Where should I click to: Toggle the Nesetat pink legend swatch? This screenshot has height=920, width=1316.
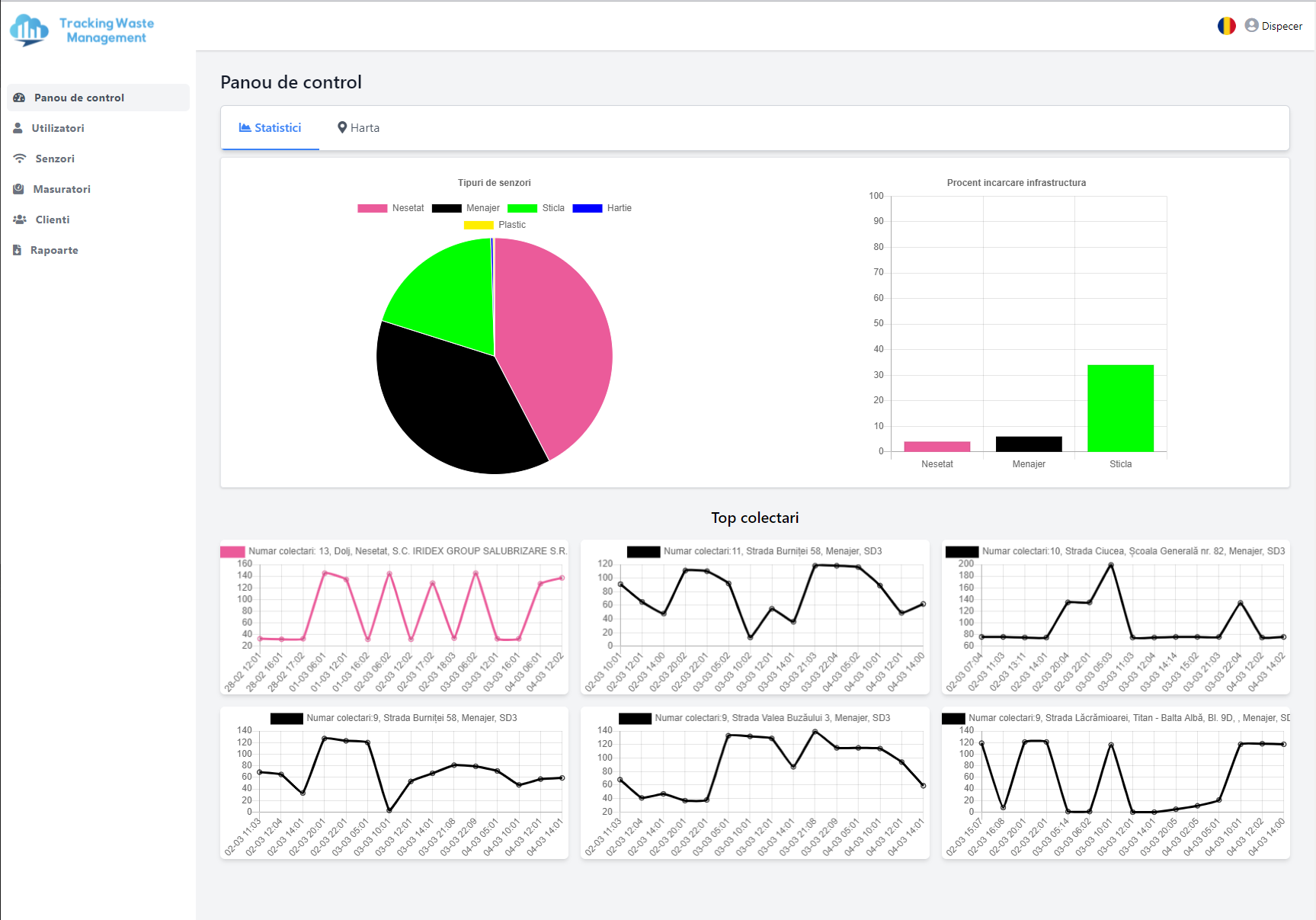click(x=373, y=208)
